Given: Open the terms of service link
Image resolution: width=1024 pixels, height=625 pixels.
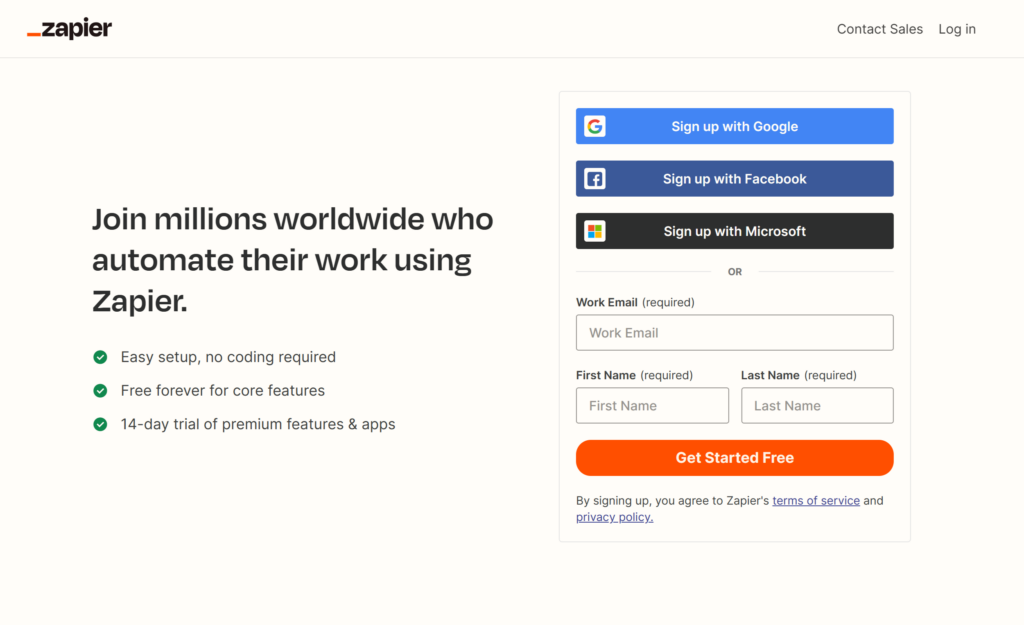Looking at the screenshot, I should [816, 501].
